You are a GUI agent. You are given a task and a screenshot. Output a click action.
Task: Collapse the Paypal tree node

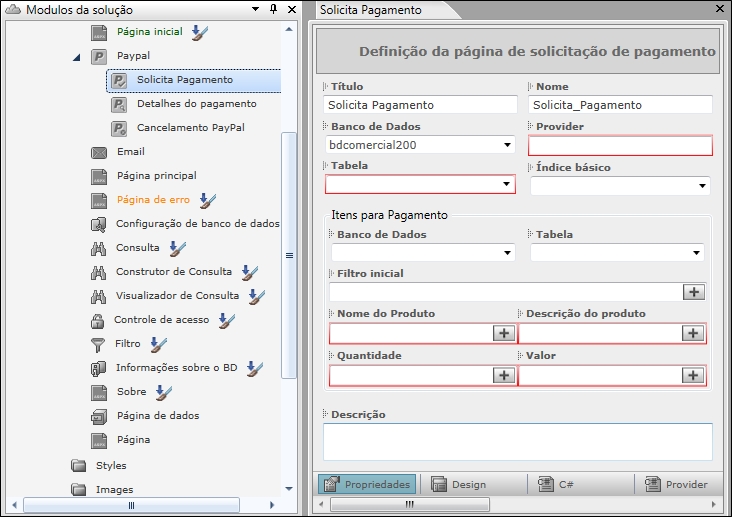[77, 57]
